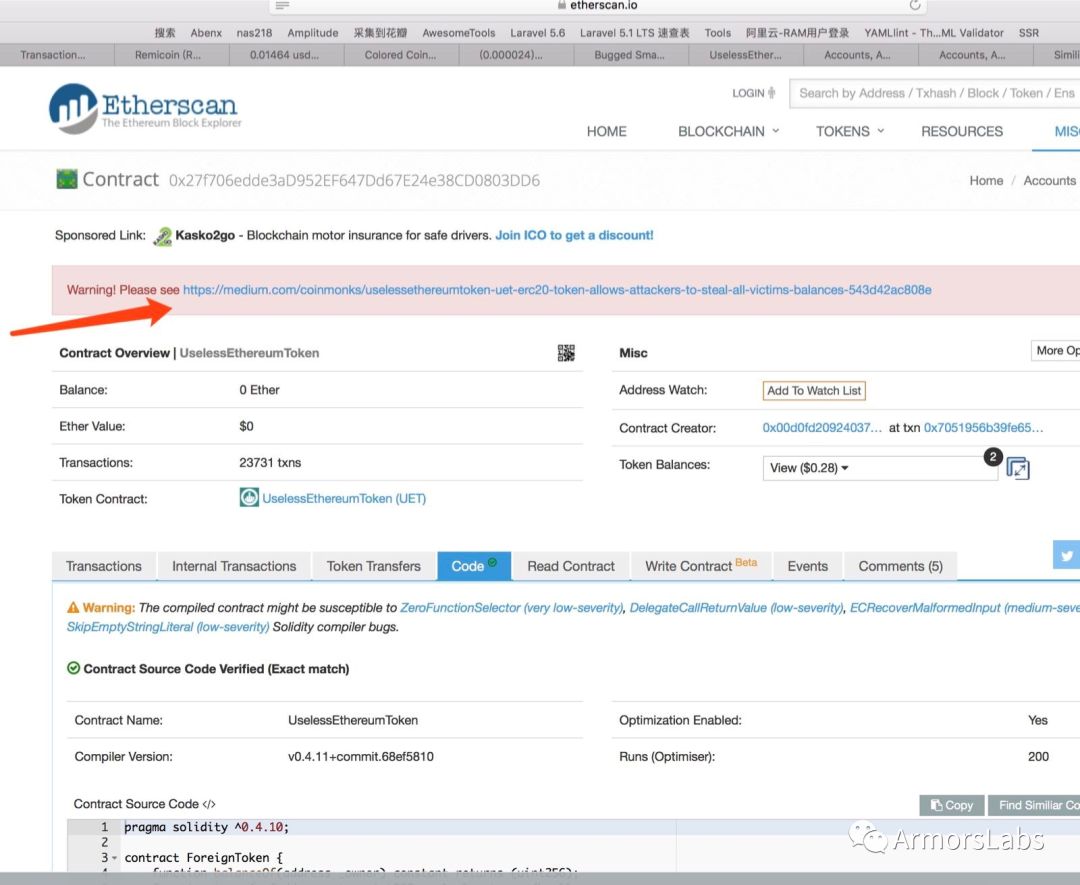Expand the TOKENS navigation dropdown
1080x885 pixels.
pos(850,132)
